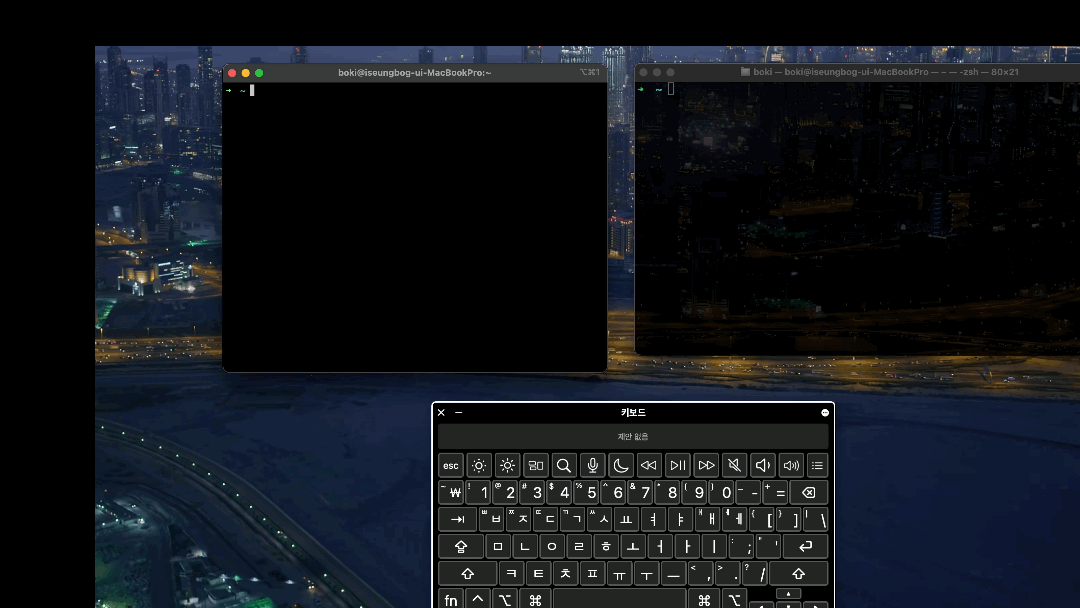Raise volume with volume-up key

[x=791, y=465]
